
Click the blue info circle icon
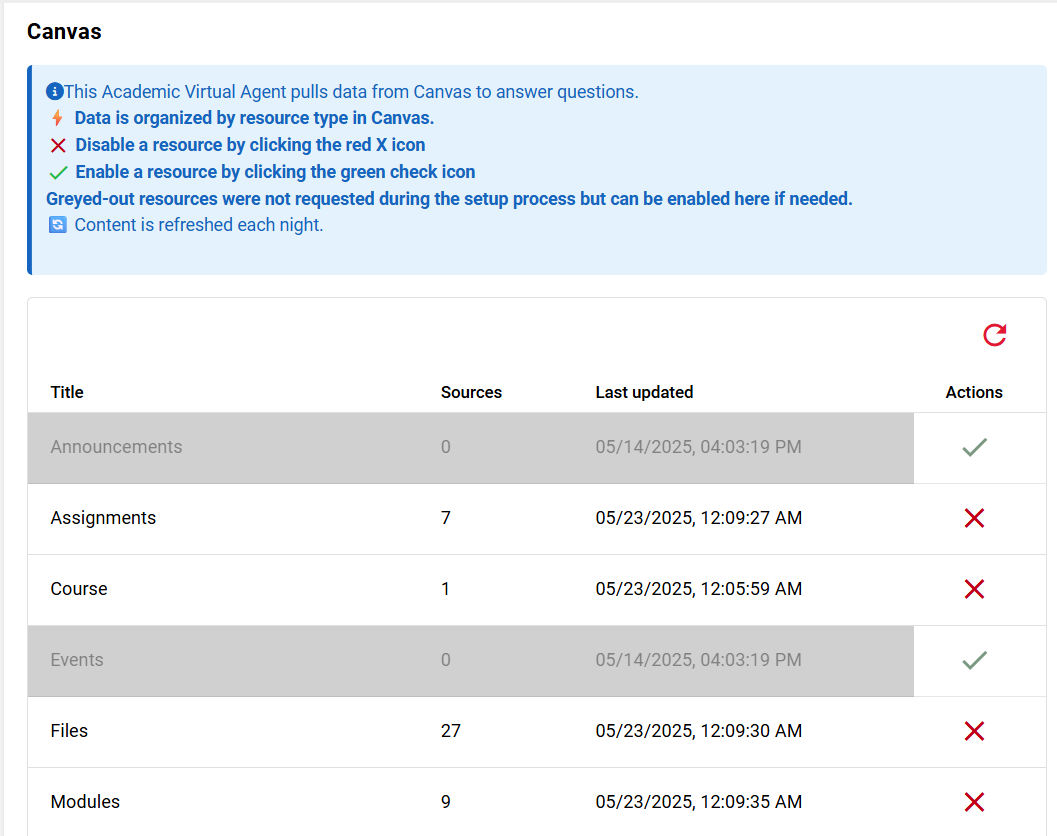coord(55,91)
